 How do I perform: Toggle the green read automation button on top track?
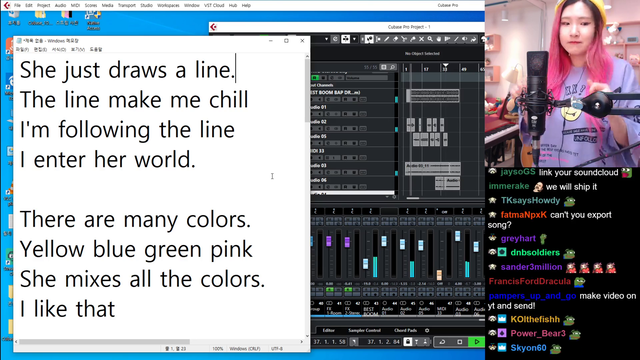coord(315,78)
